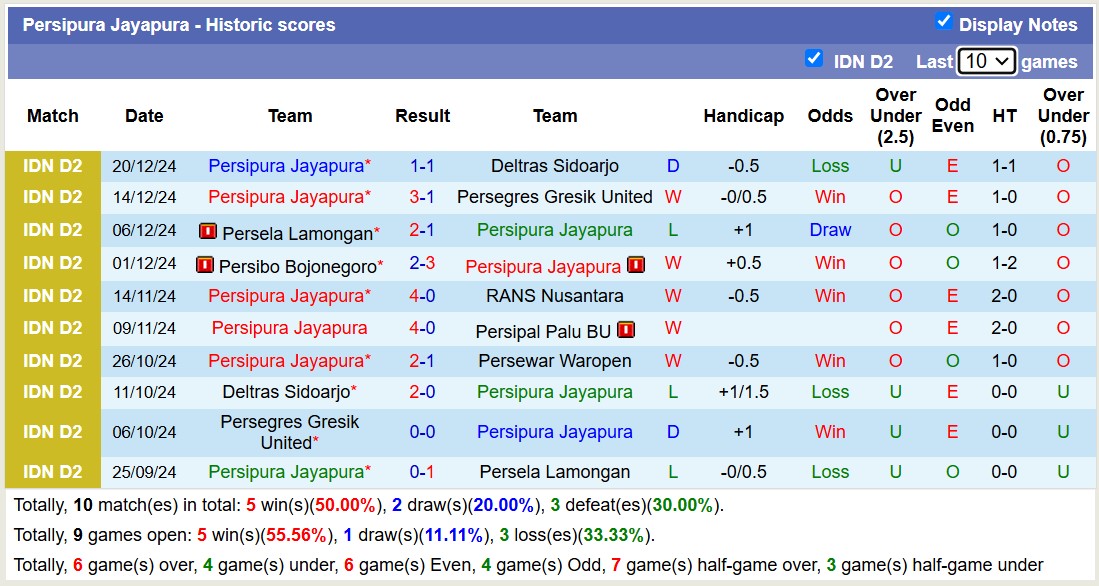The image size is (1099, 586).
Task: Click red card icon after Persipura Jayapura, 01/12/24 row
Action: coord(636,265)
